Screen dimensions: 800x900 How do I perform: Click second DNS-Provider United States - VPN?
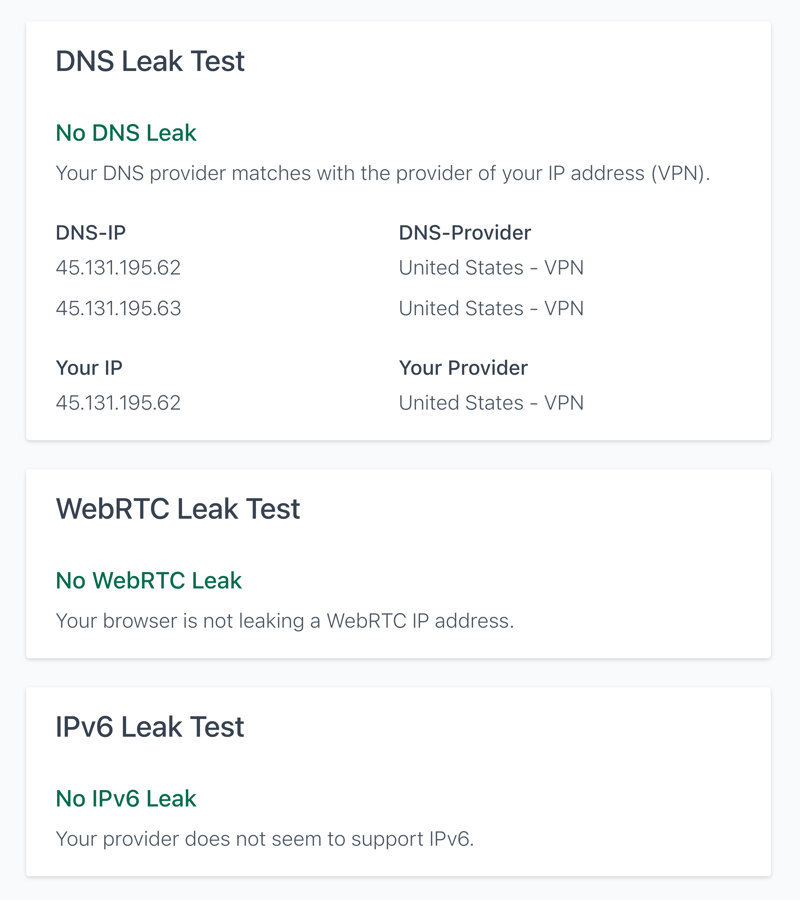pyautogui.click(x=491, y=308)
